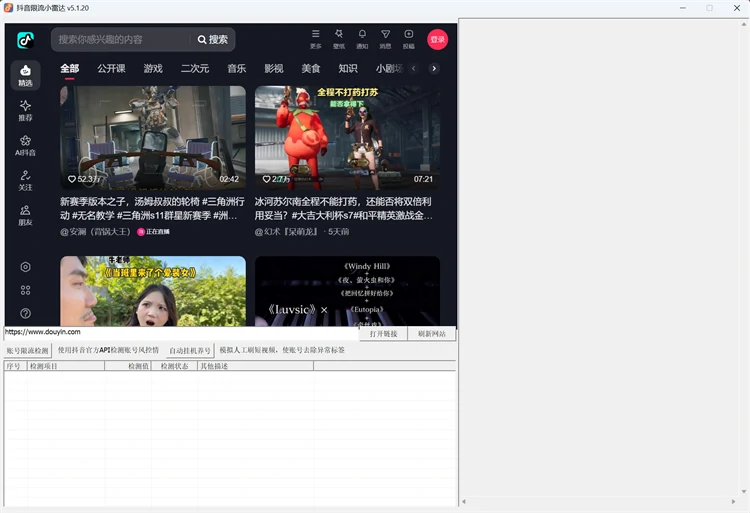Screen dimensions: 750x513
Task: Click the title 冰河苏尔南全程不能打药
Action: point(344,208)
